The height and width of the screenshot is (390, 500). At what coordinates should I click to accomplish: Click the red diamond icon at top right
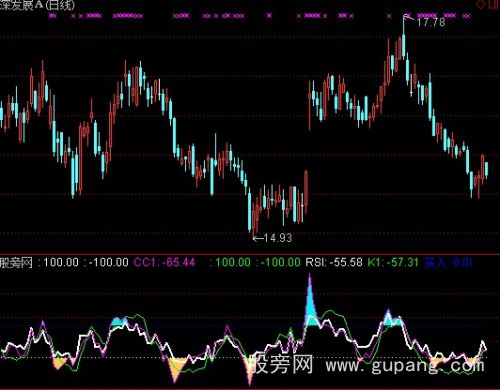[481, 4]
